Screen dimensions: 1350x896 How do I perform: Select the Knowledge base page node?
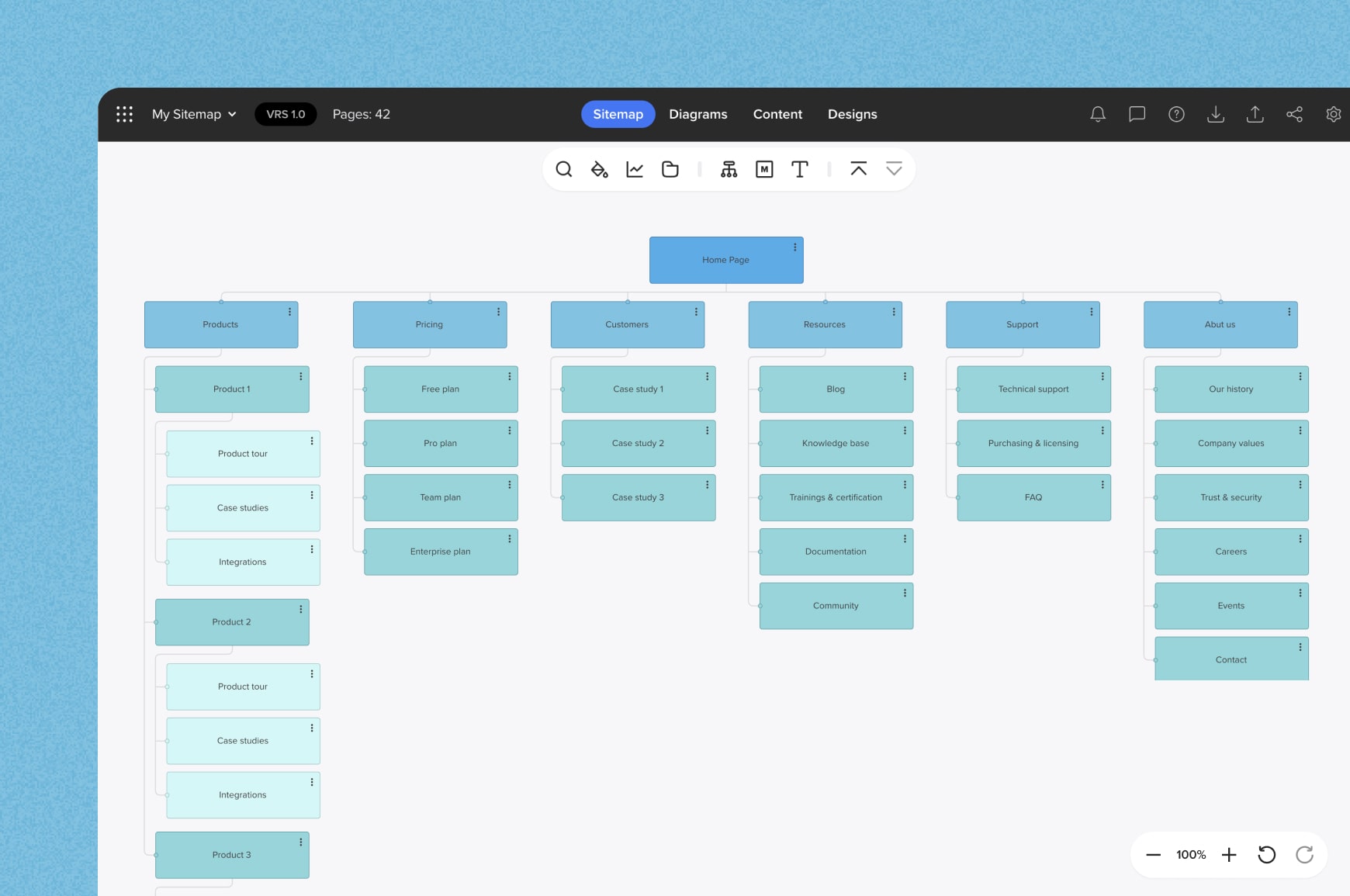coord(835,444)
